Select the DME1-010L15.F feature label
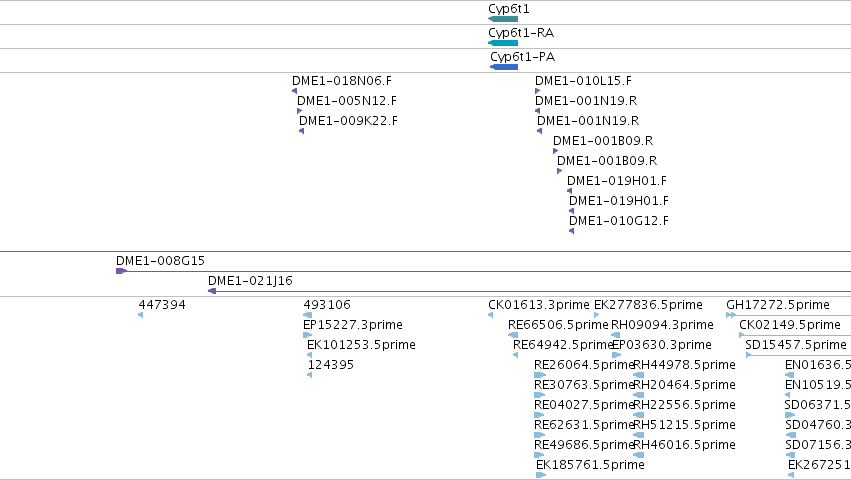 (x=583, y=81)
